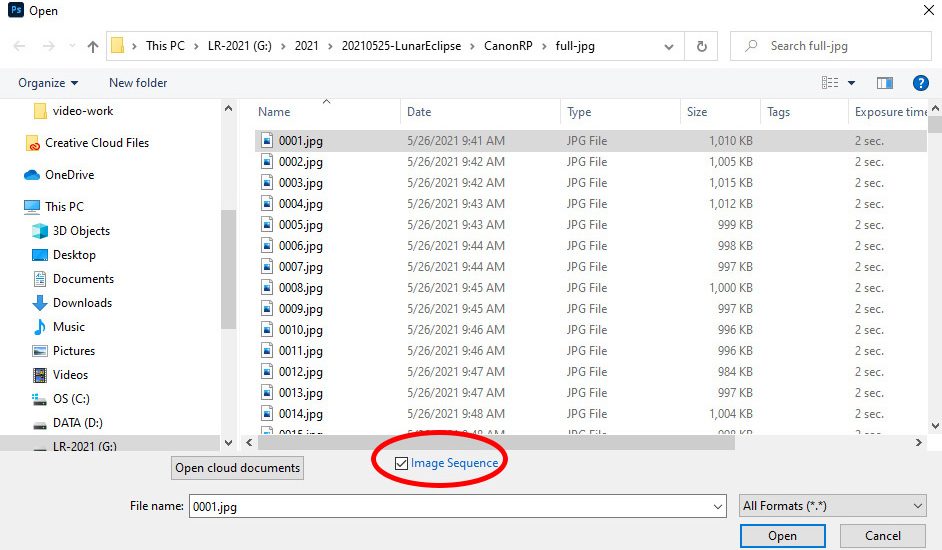The width and height of the screenshot is (942, 550).
Task: Toggle the preview pane icon
Action: [x=884, y=83]
